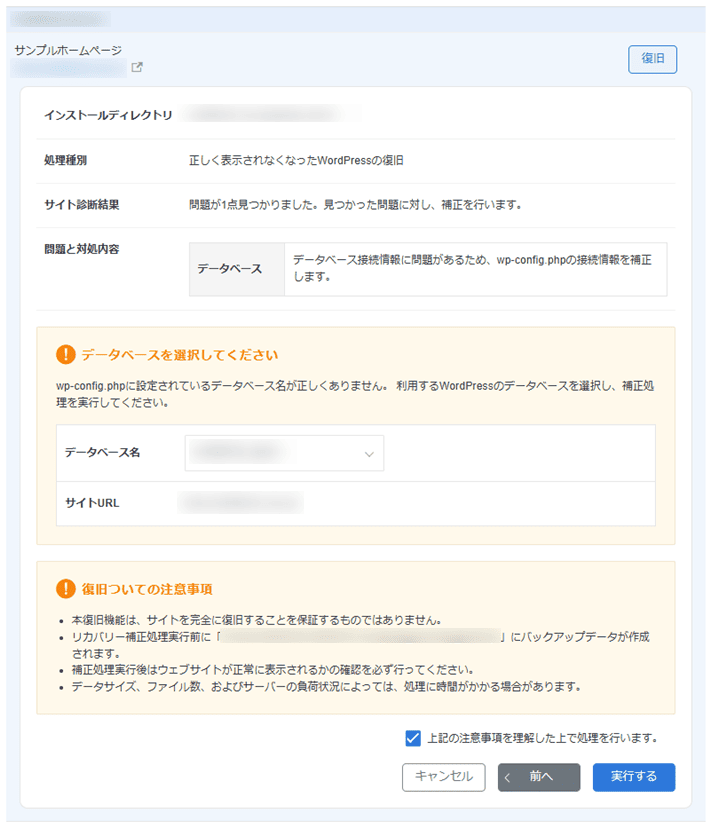Click the サイトURL label
Viewport: 710px width, 828px height.
(92, 503)
